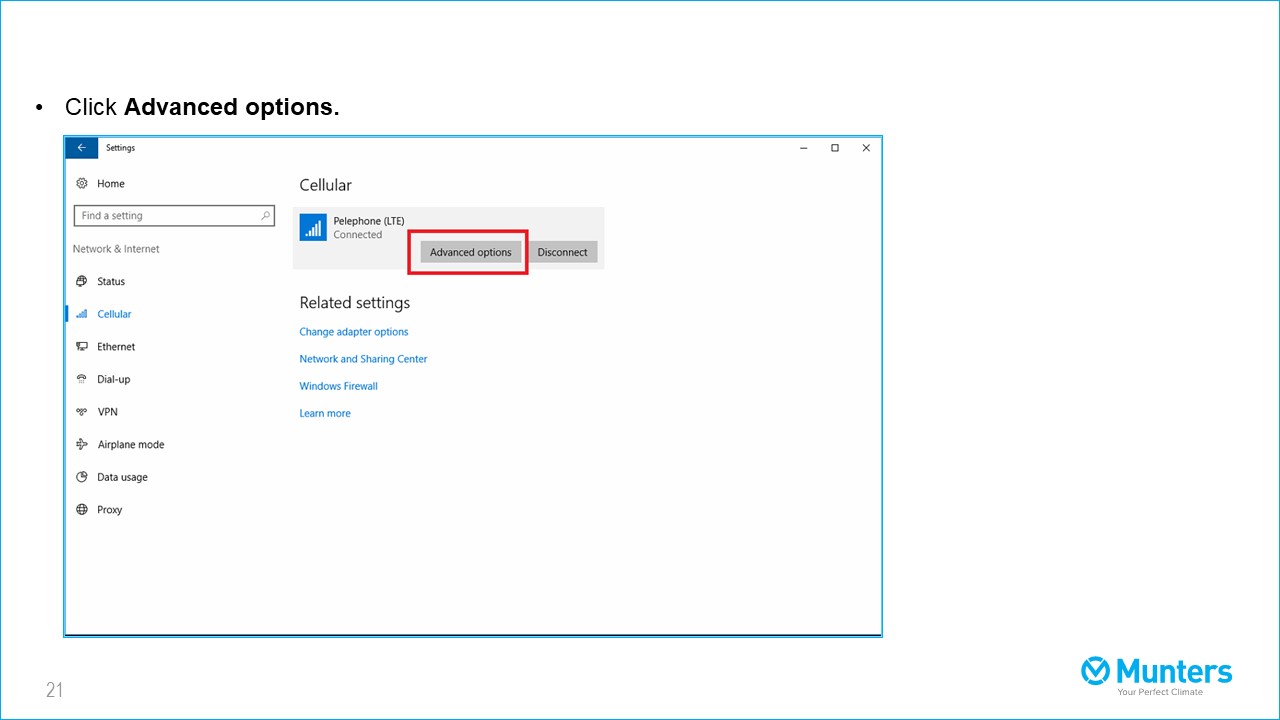Click the Find a setting field
This screenshot has width=1280, height=720.
[165, 216]
